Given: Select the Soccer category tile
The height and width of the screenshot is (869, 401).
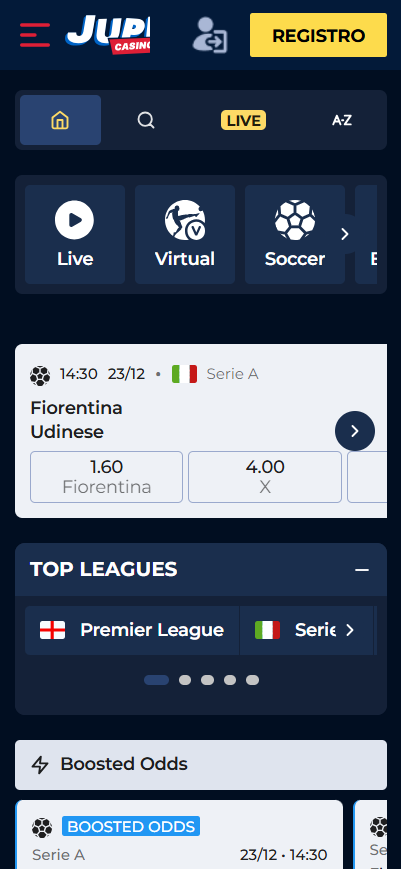Looking at the screenshot, I should coord(295,234).
